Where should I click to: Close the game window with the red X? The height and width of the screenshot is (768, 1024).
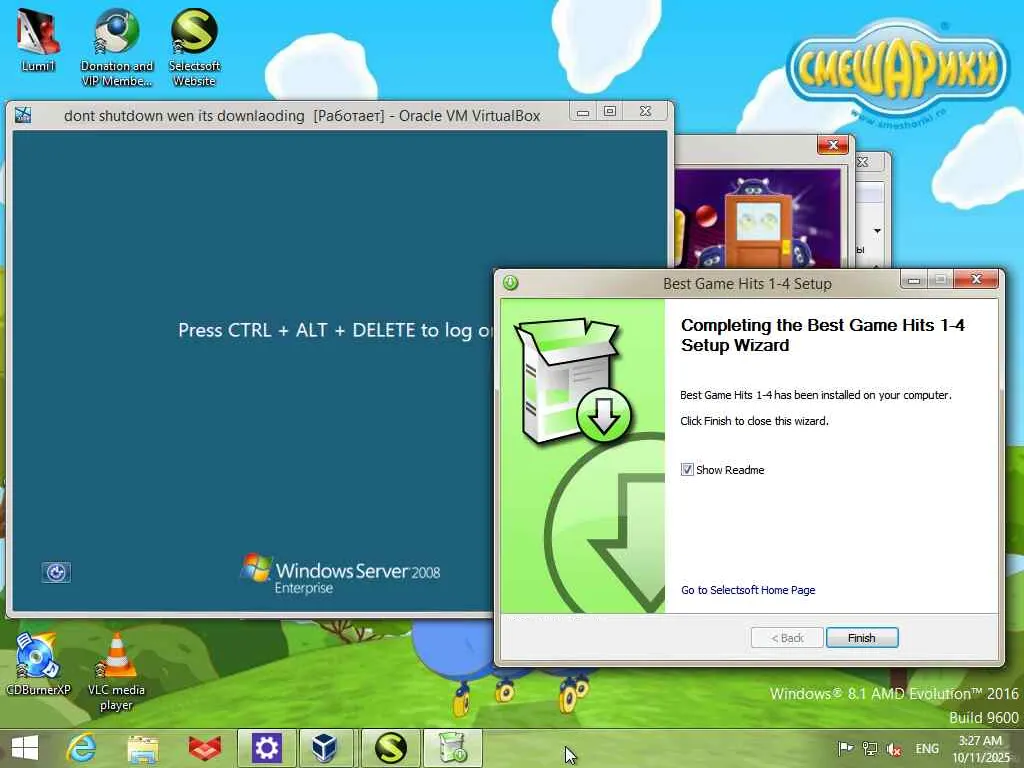click(833, 145)
